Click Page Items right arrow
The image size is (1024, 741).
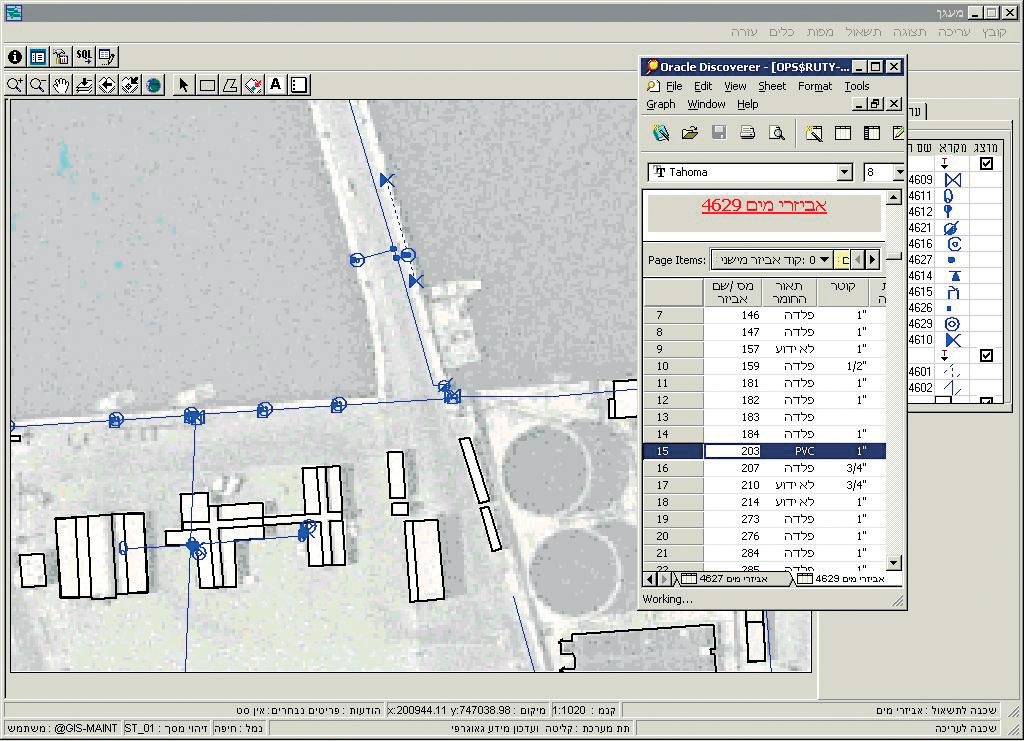coord(872,260)
